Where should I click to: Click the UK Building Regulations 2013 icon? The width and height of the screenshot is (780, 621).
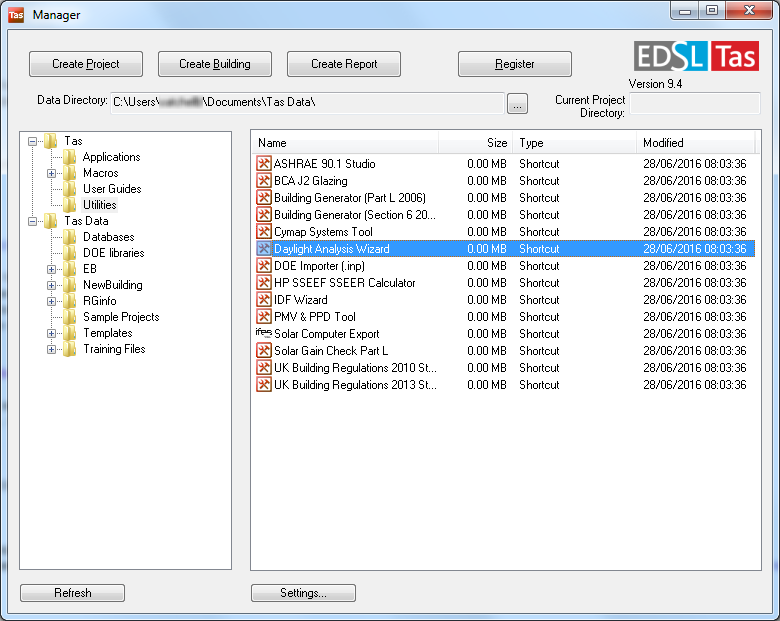tap(264, 384)
